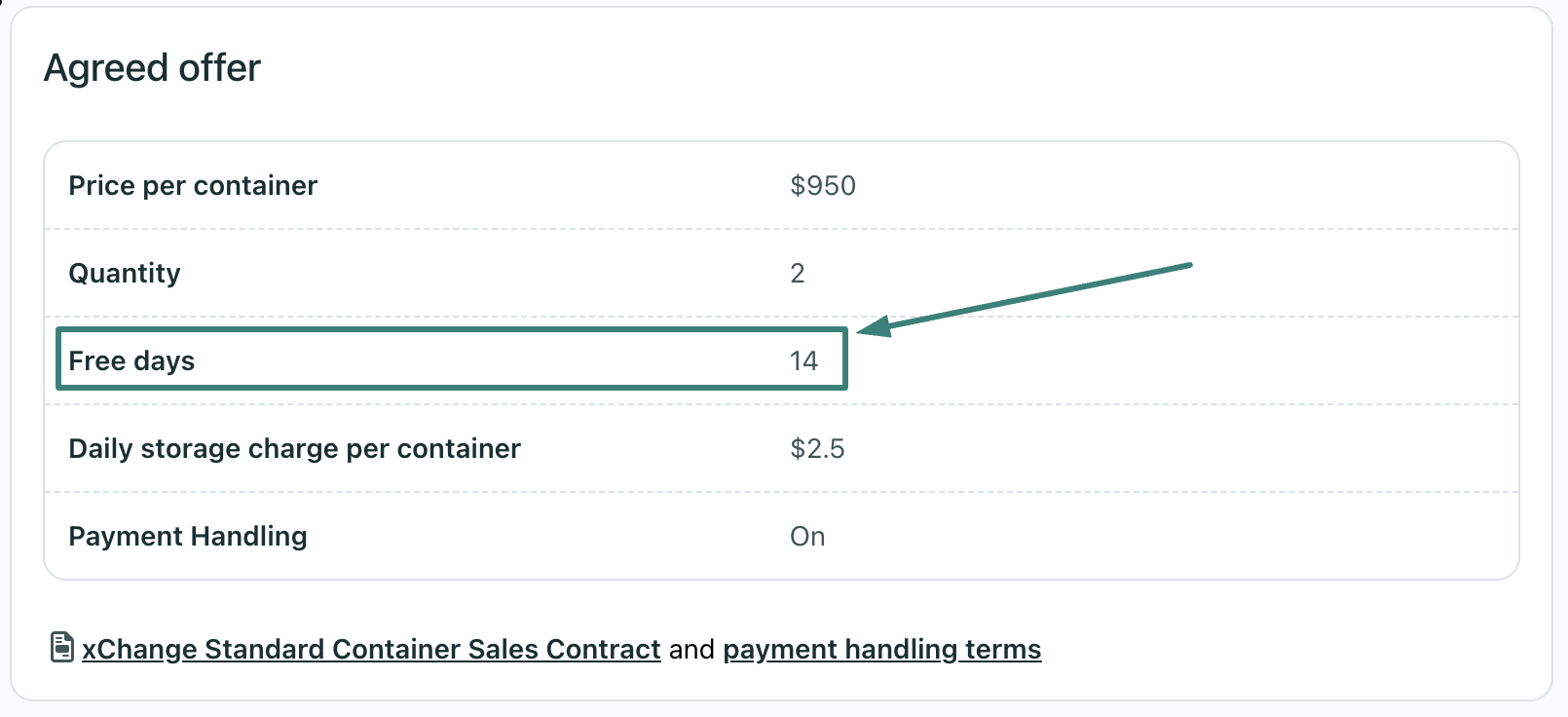The height and width of the screenshot is (717, 1568).
Task: Select the $2.5 daily storage value
Action: click(817, 448)
